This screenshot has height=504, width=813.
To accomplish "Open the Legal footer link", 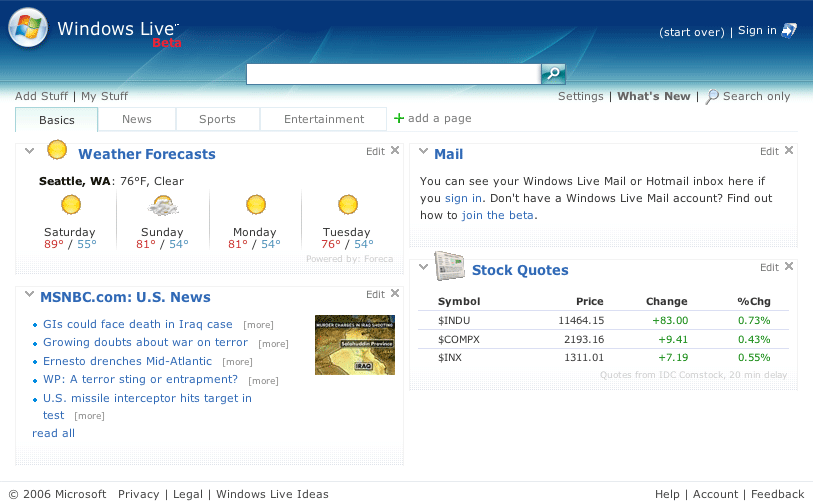I will (188, 494).
